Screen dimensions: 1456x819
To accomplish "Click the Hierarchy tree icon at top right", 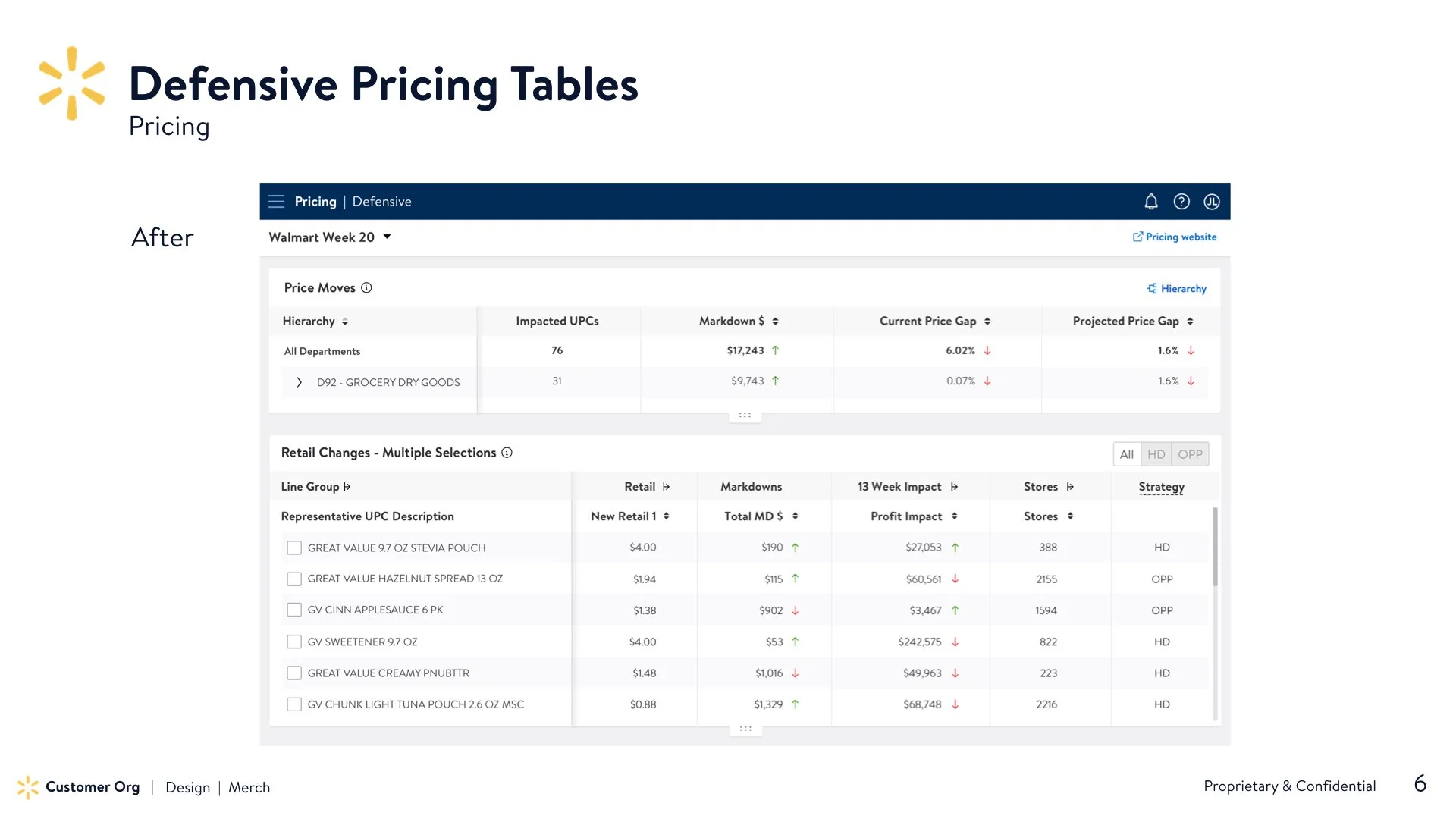I will click(1152, 289).
